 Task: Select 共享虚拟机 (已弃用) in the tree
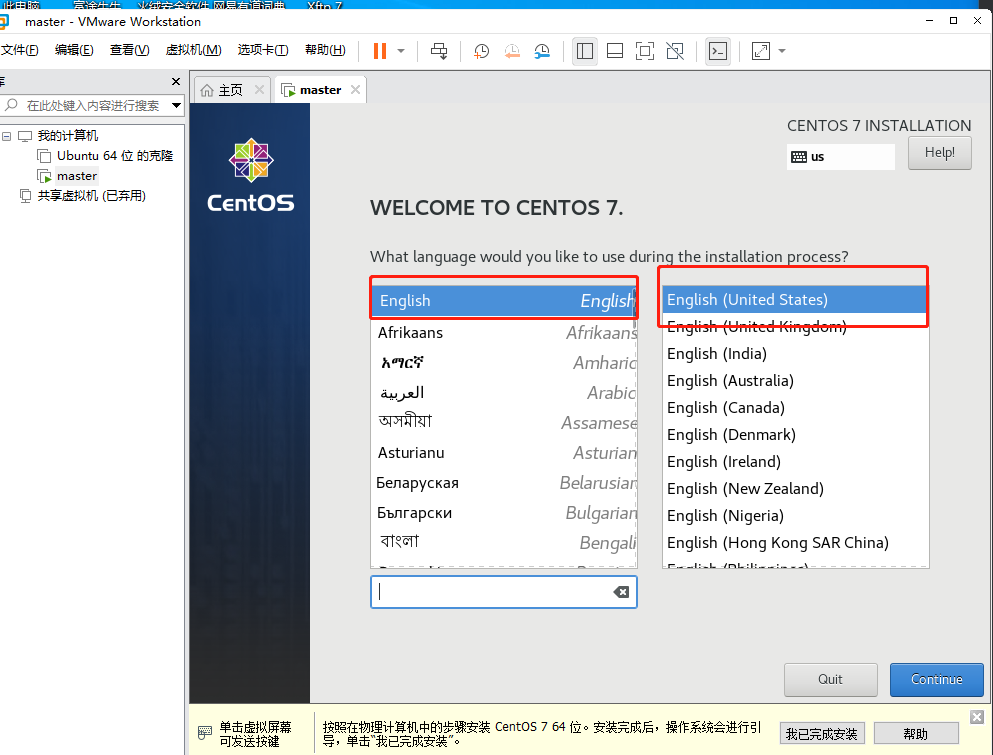(x=91, y=196)
